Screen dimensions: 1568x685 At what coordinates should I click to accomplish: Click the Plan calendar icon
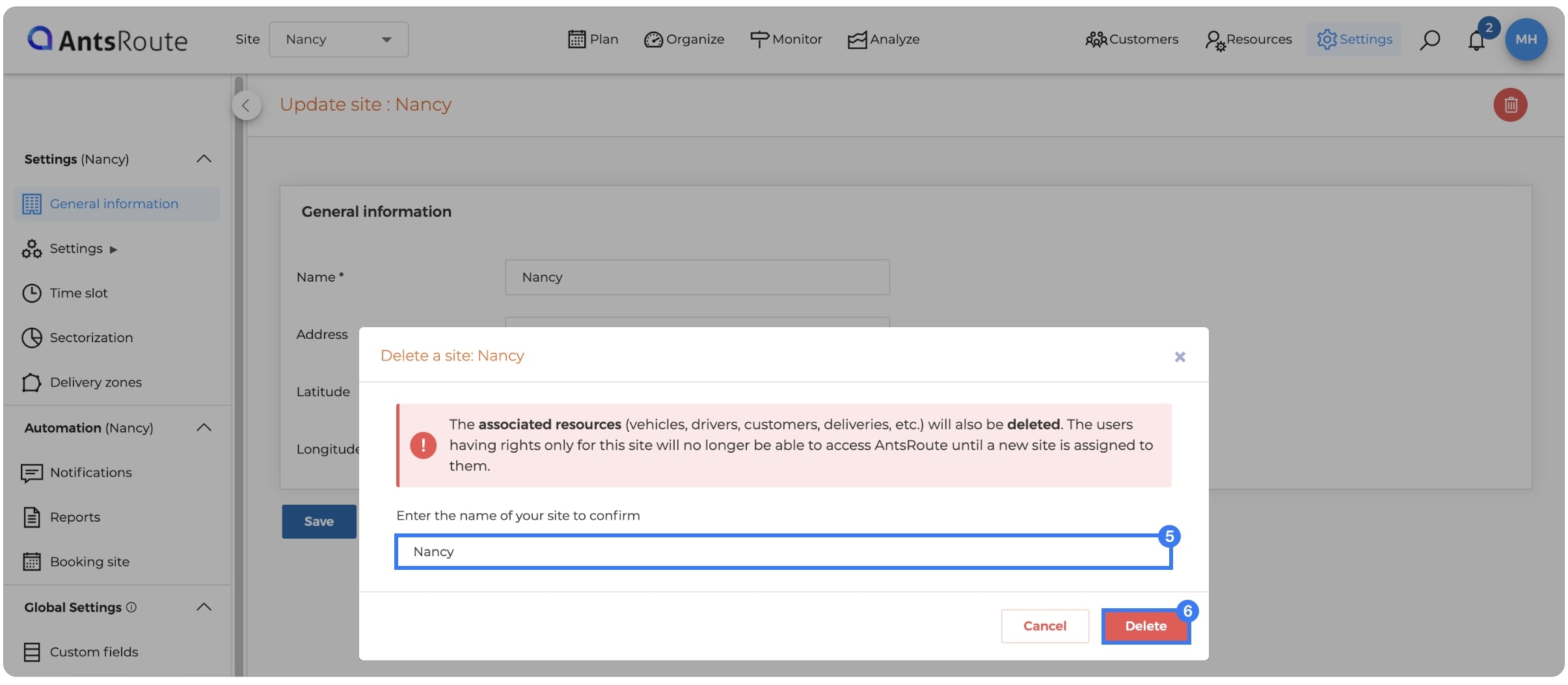click(576, 39)
